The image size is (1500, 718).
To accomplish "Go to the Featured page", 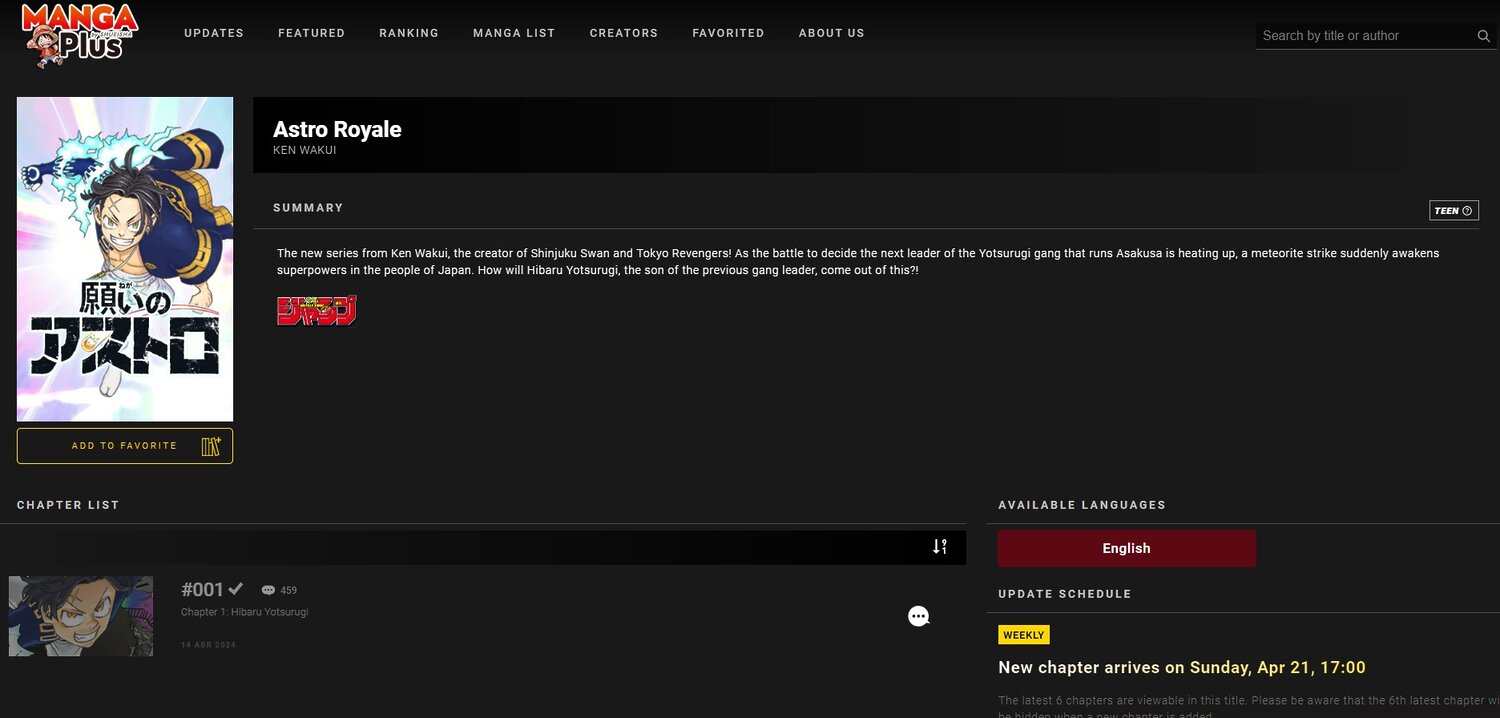I will click(311, 33).
